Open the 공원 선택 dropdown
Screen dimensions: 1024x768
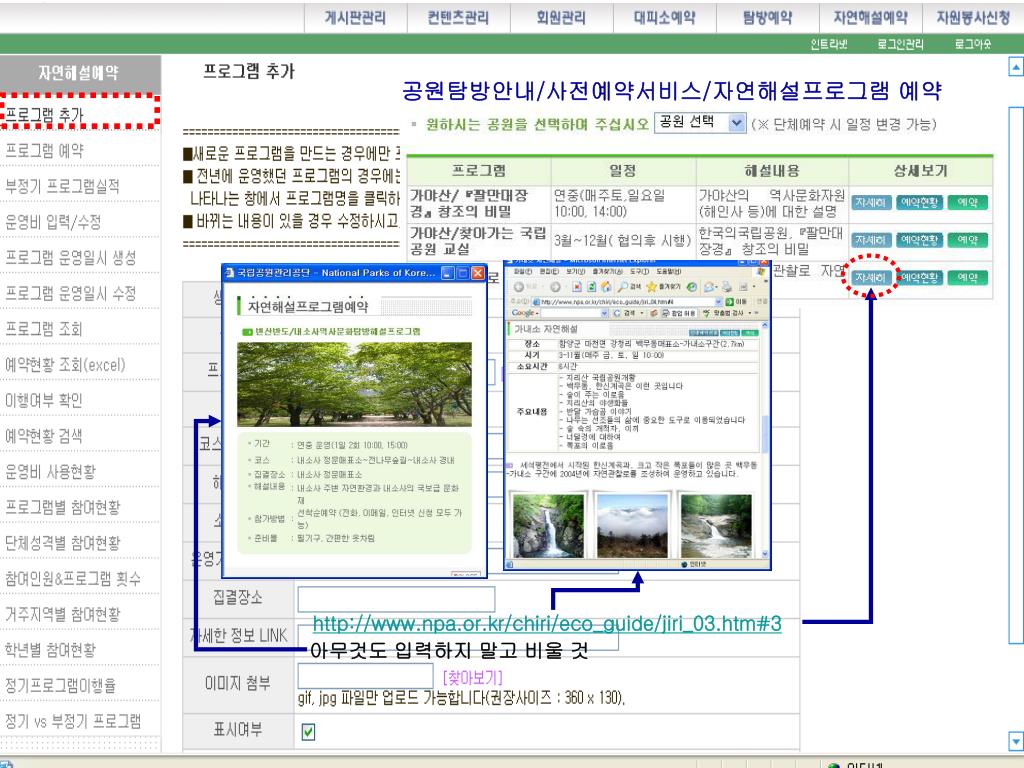(736, 123)
